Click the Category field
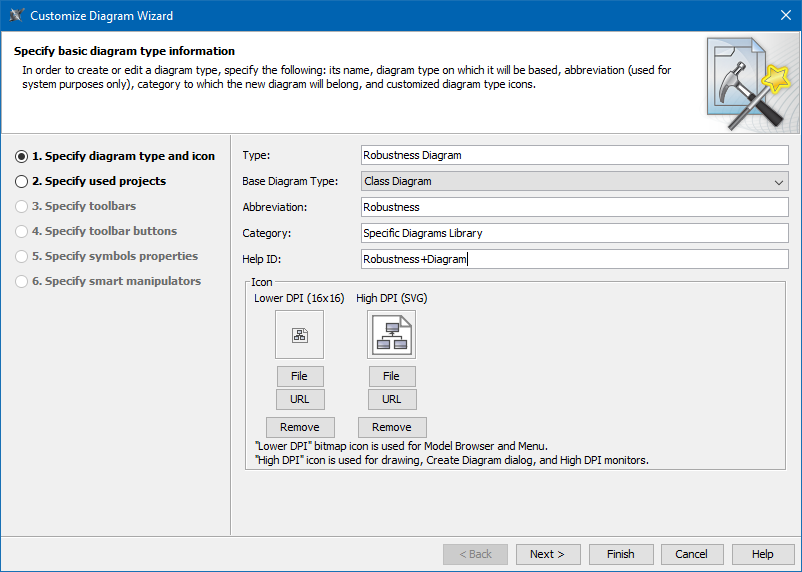This screenshot has width=802, height=572. tap(574, 233)
